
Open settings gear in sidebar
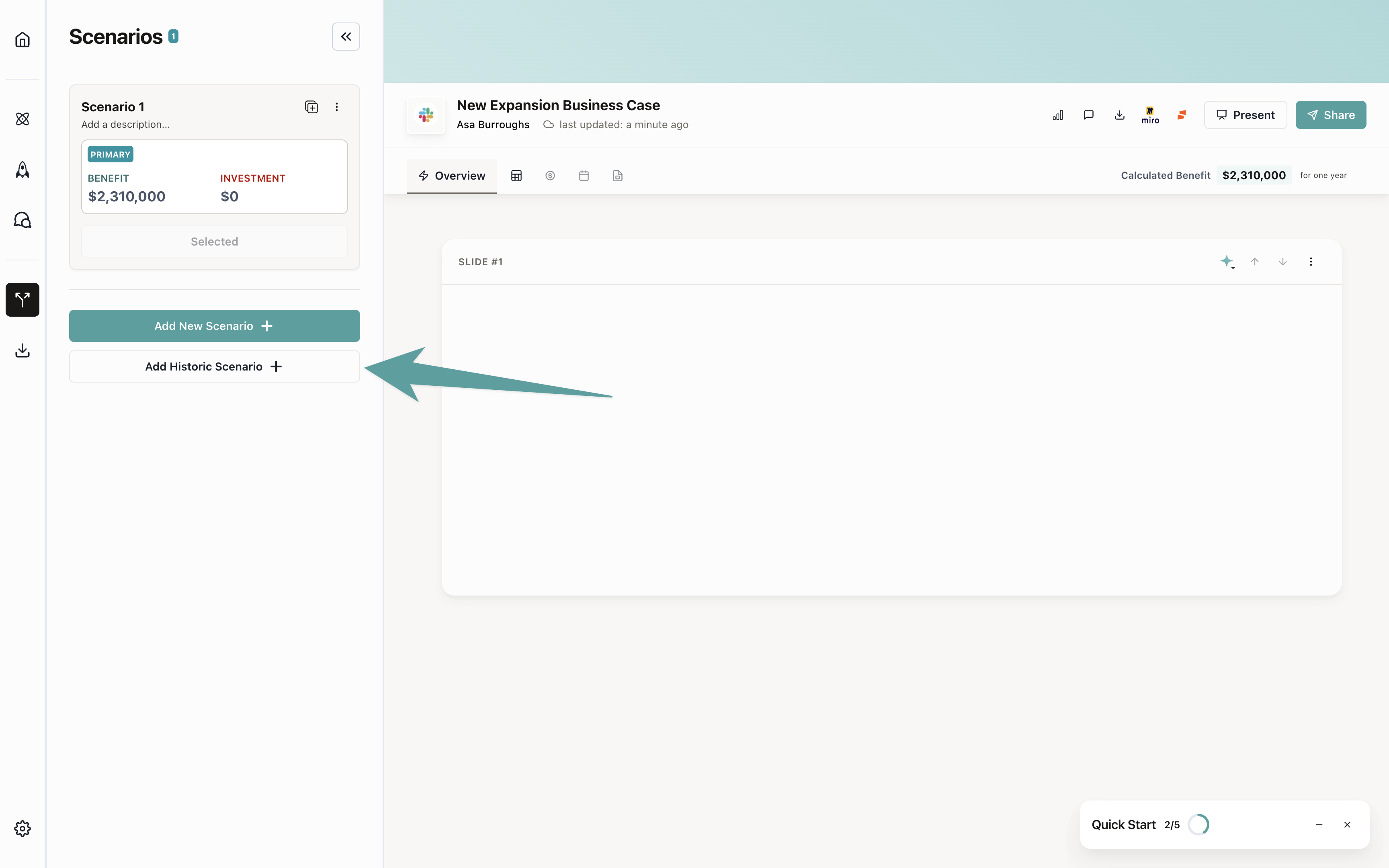pyautogui.click(x=23, y=828)
